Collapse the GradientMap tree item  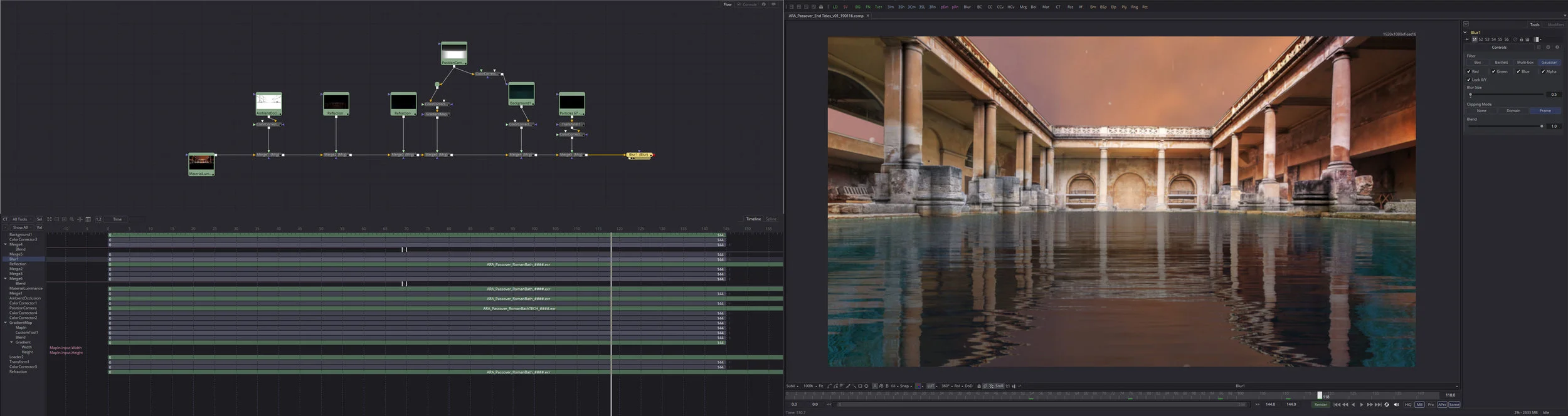pyautogui.click(x=6, y=323)
